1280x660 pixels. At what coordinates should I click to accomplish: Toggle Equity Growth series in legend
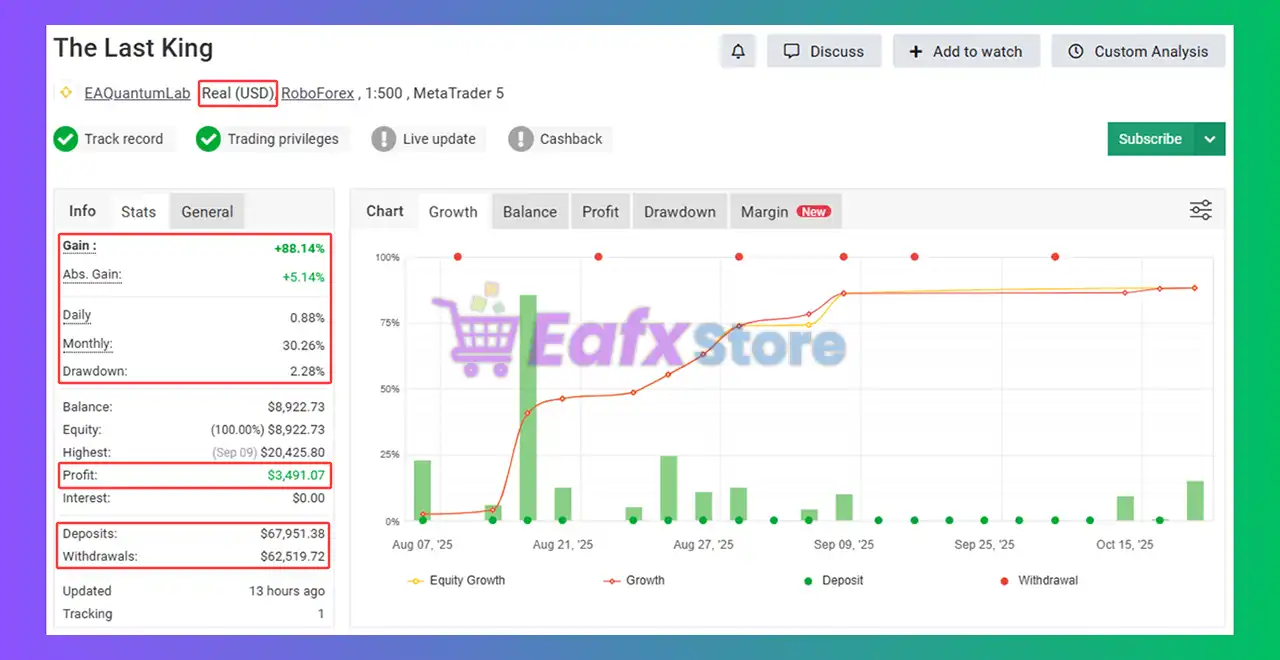[x=456, y=580]
